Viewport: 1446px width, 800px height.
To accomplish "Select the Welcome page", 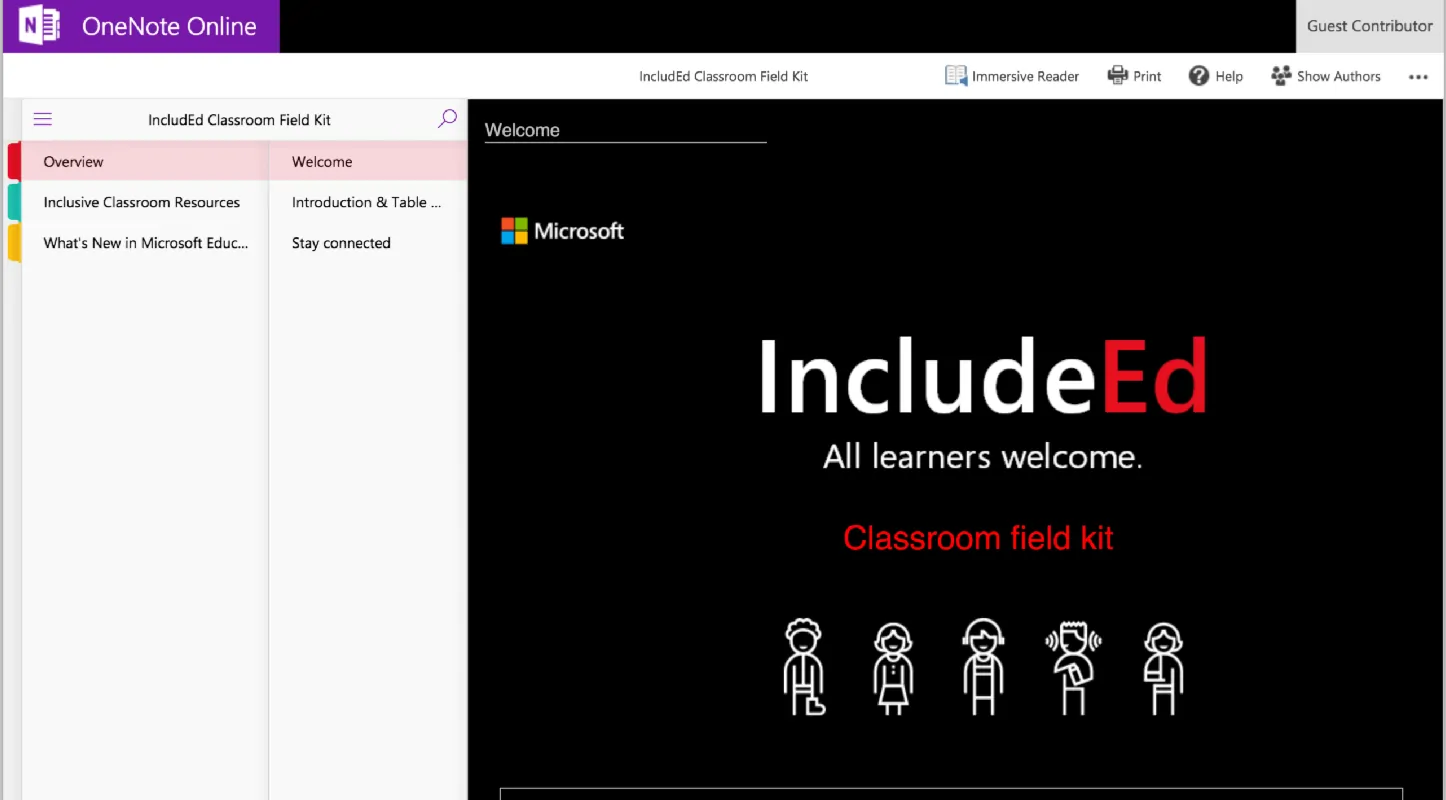I will 368,161.
